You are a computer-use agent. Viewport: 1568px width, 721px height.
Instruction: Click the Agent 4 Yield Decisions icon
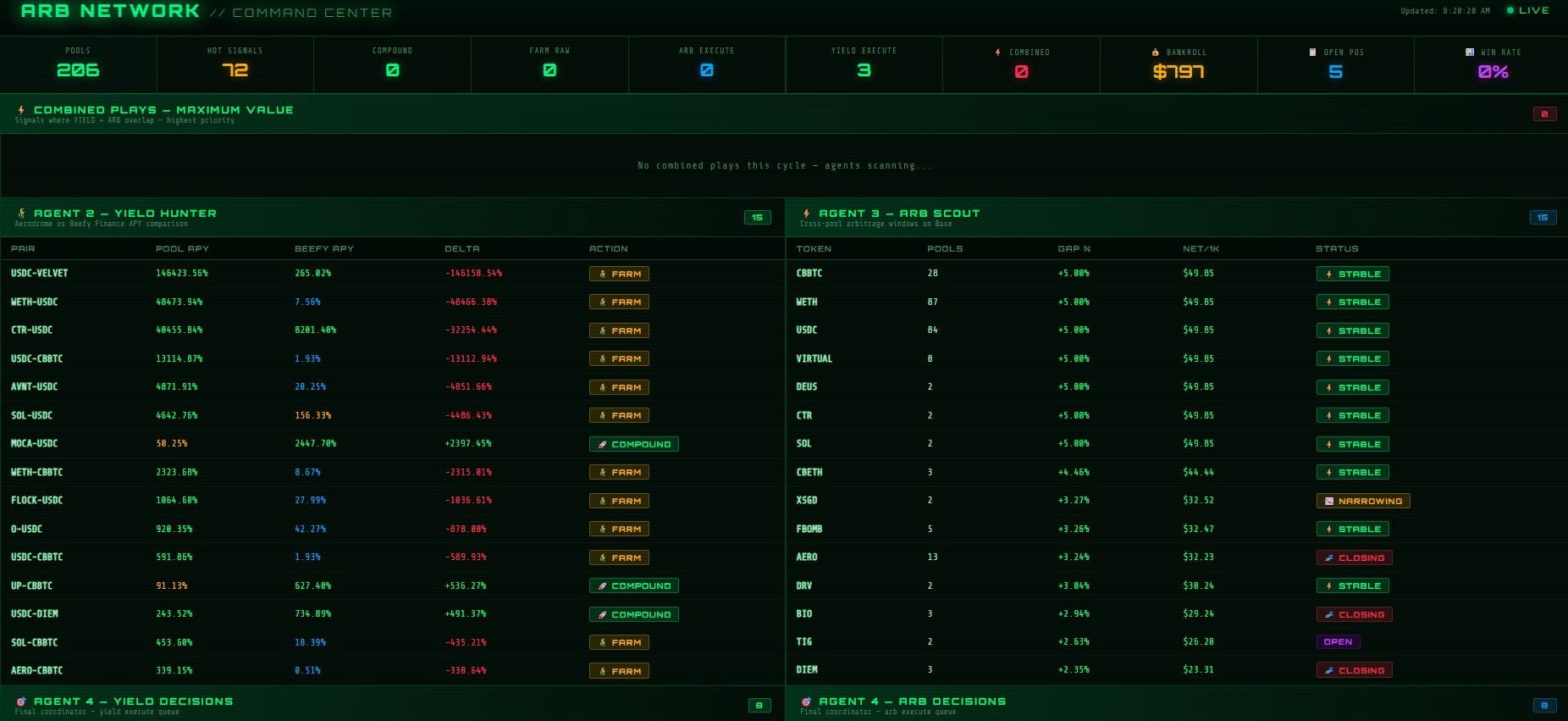point(21,702)
